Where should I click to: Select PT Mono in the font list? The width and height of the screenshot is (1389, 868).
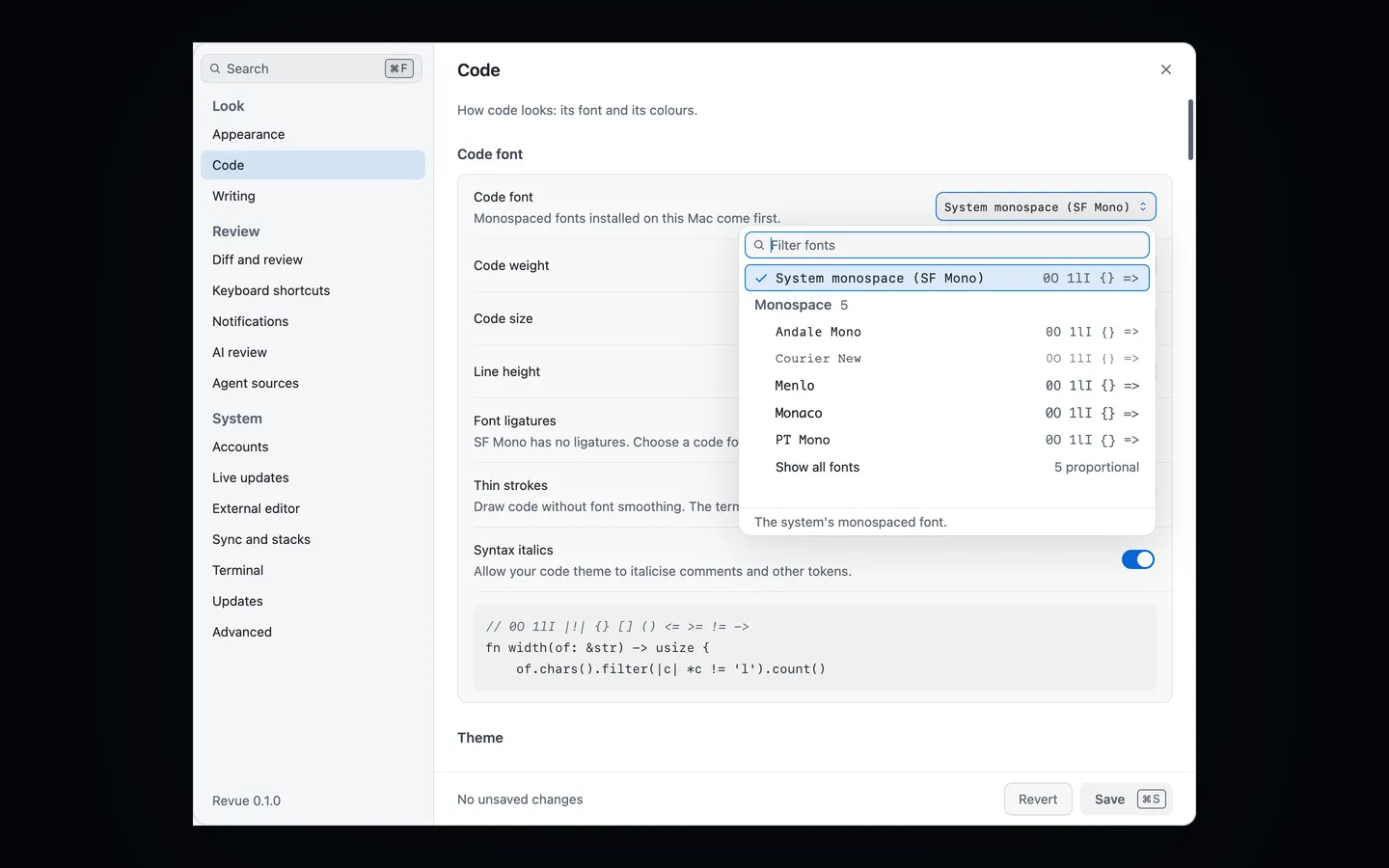(x=947, y=440)
